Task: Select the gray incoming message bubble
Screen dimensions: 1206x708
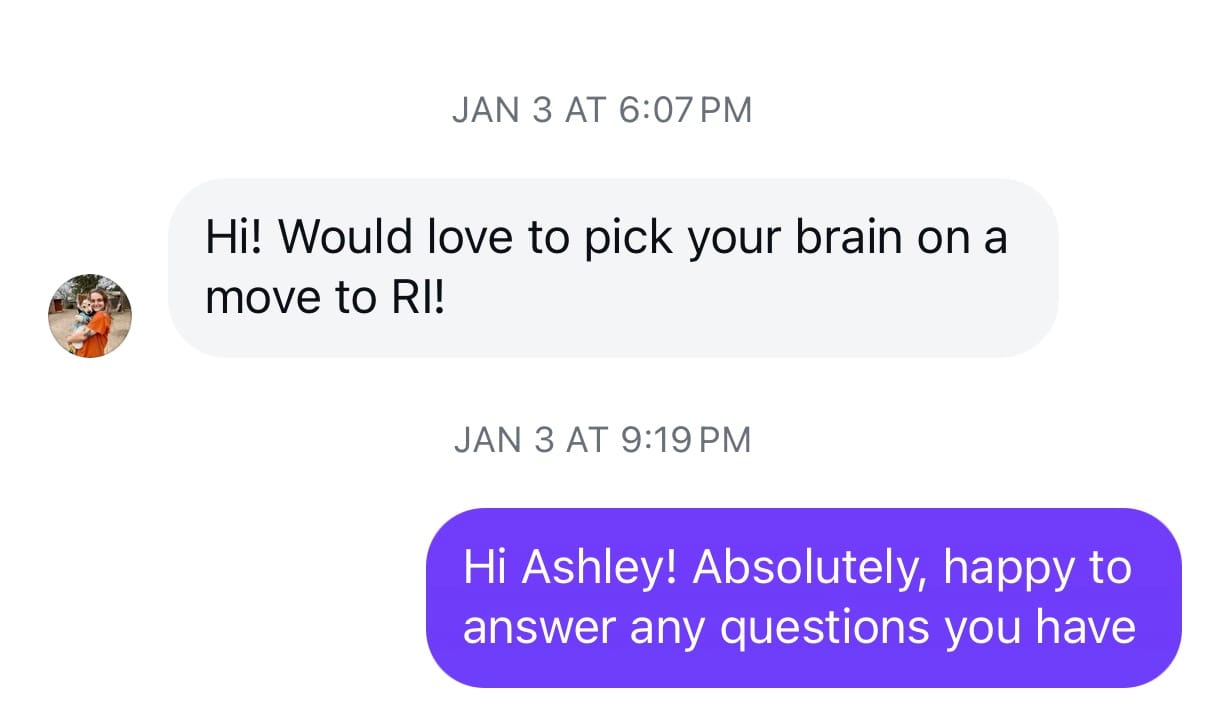Action: click(612, 267)
